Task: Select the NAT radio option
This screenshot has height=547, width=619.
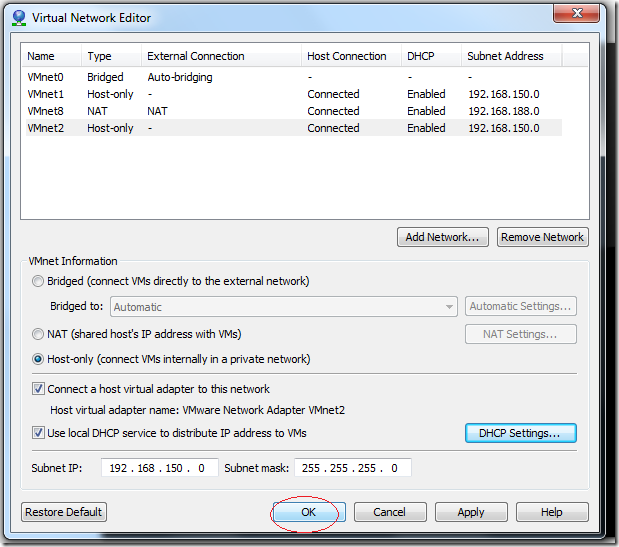Action: (39, 334)
